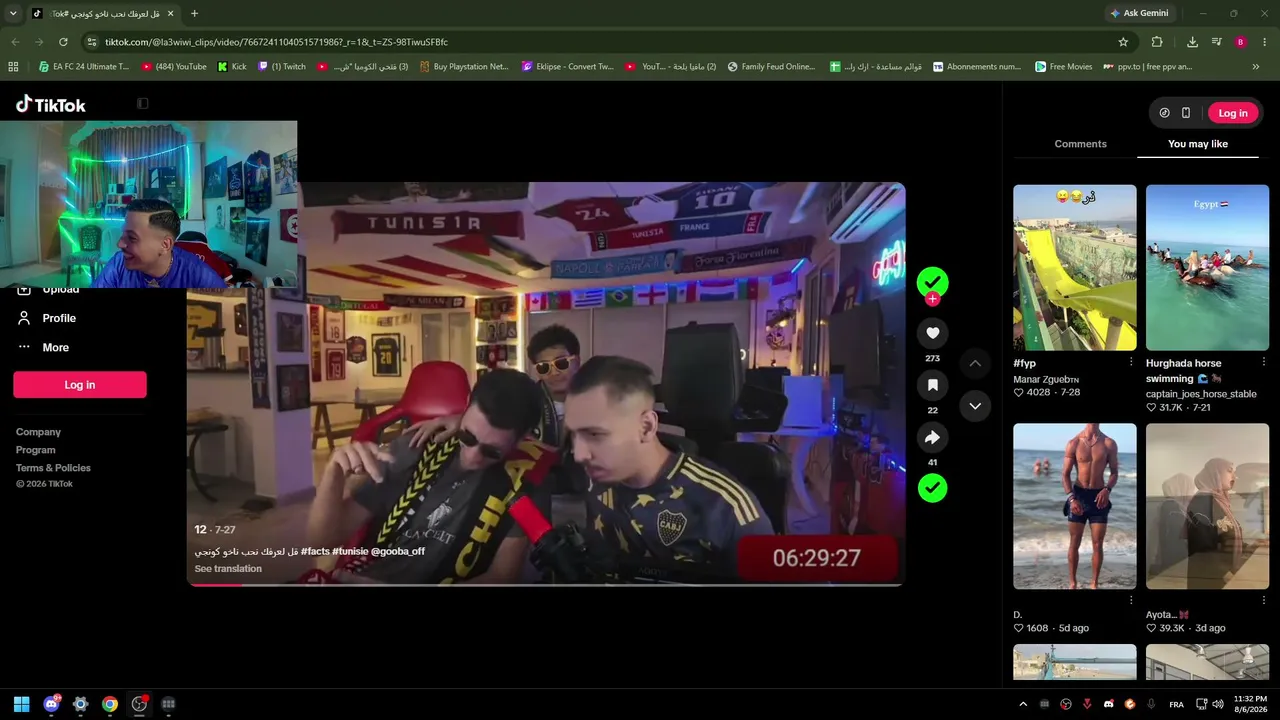
Task: Open options menu for the D. video card
Action: (x=1131, y=600)
